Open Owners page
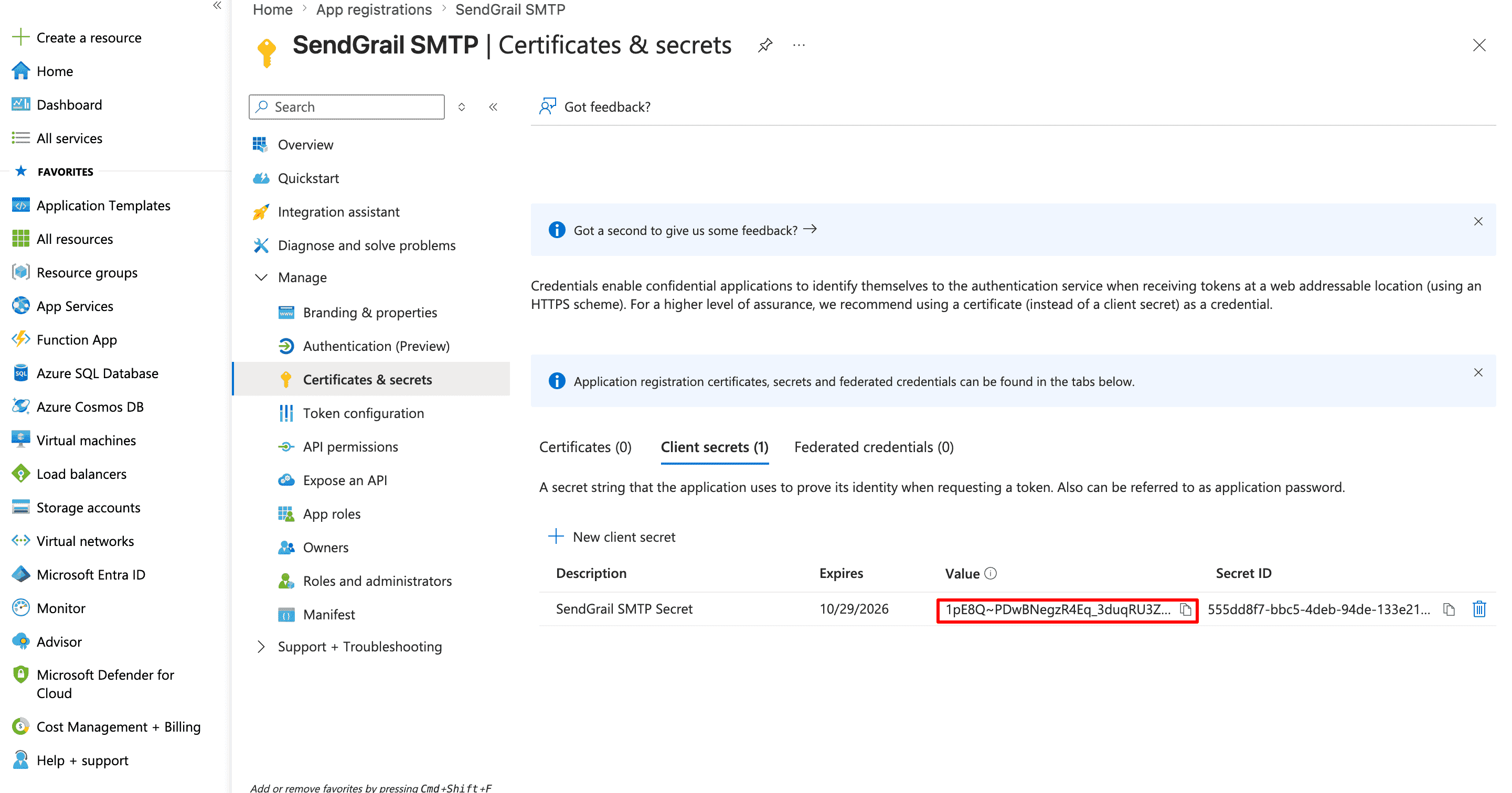This screenshot has height=793, width=1512. coord(325,547)
